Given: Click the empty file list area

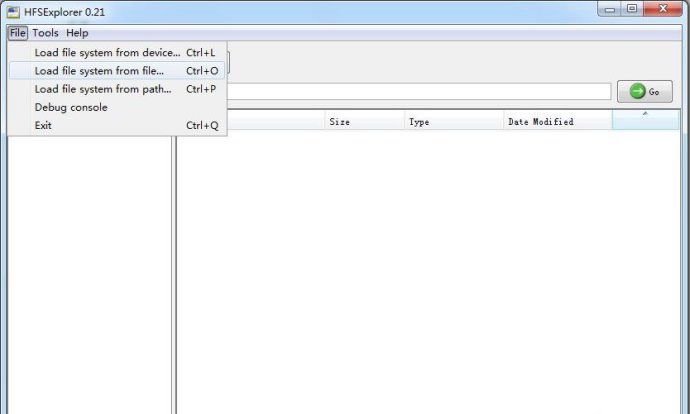Looking at the screenshot, I should 430,270.
